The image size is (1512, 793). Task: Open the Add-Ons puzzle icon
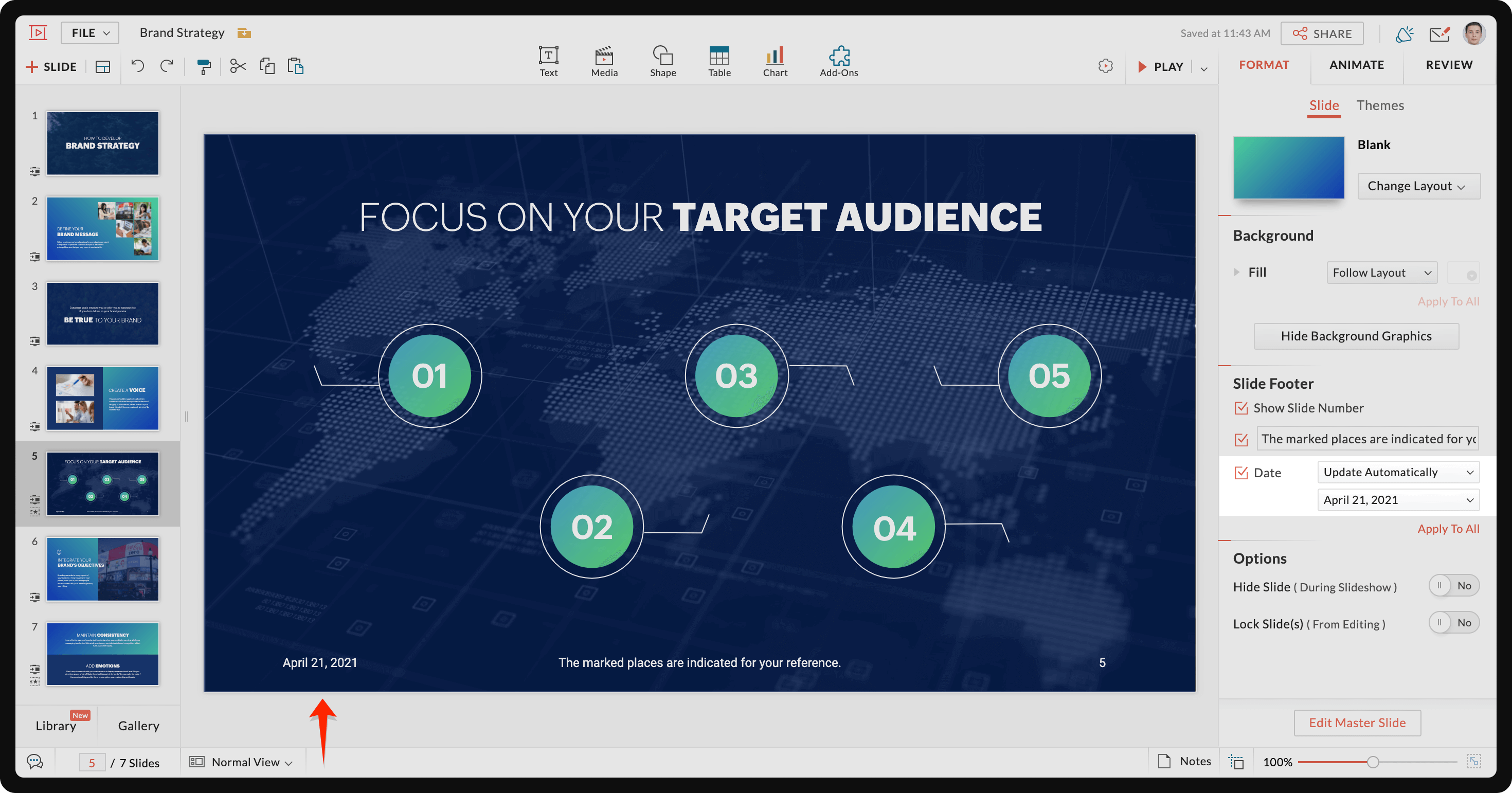tap(838, 62)
